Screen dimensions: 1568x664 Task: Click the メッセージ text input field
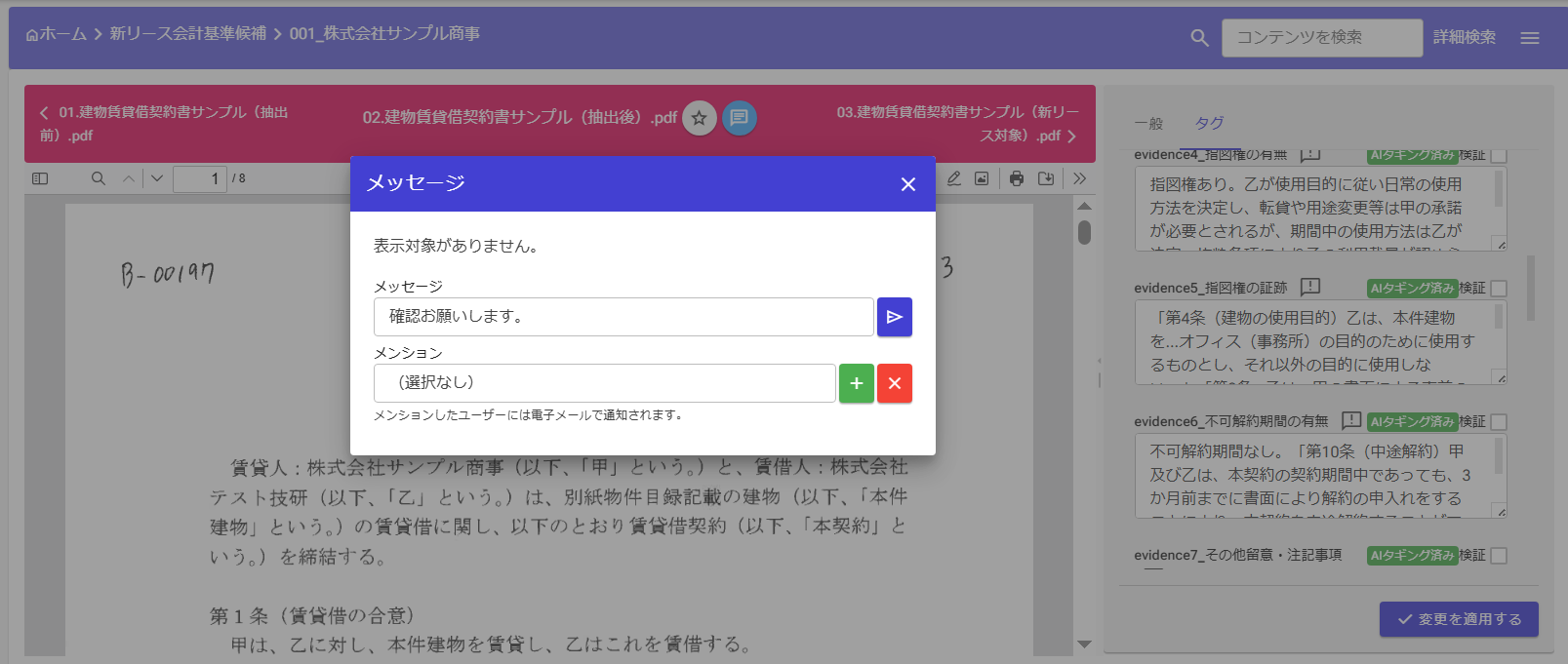pyautogui.click(x=623, y=317)
